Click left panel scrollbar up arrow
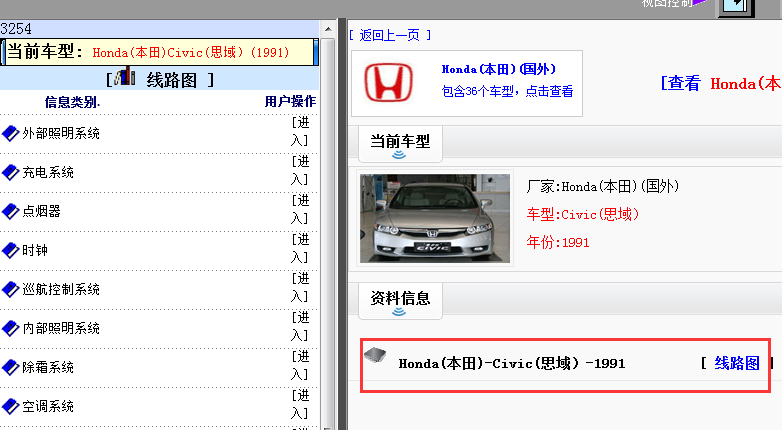This screenshot has width=782, height=430. 328,29
